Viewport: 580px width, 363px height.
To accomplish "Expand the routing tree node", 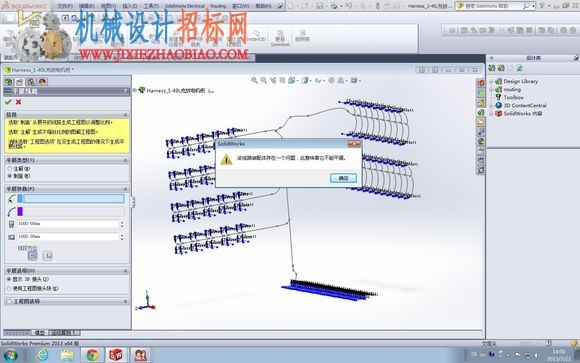I will [491, 90].
